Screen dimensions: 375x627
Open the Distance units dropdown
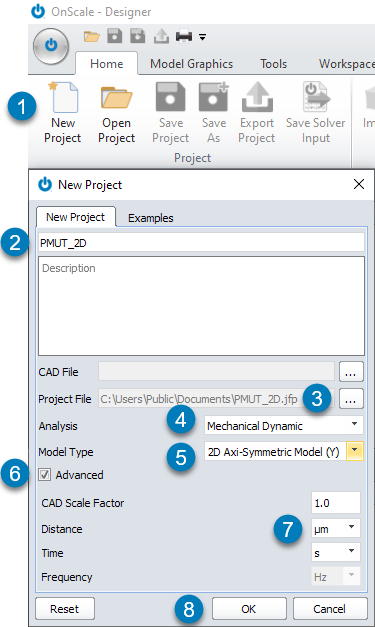pyautogui.click(x=336, y=529)
